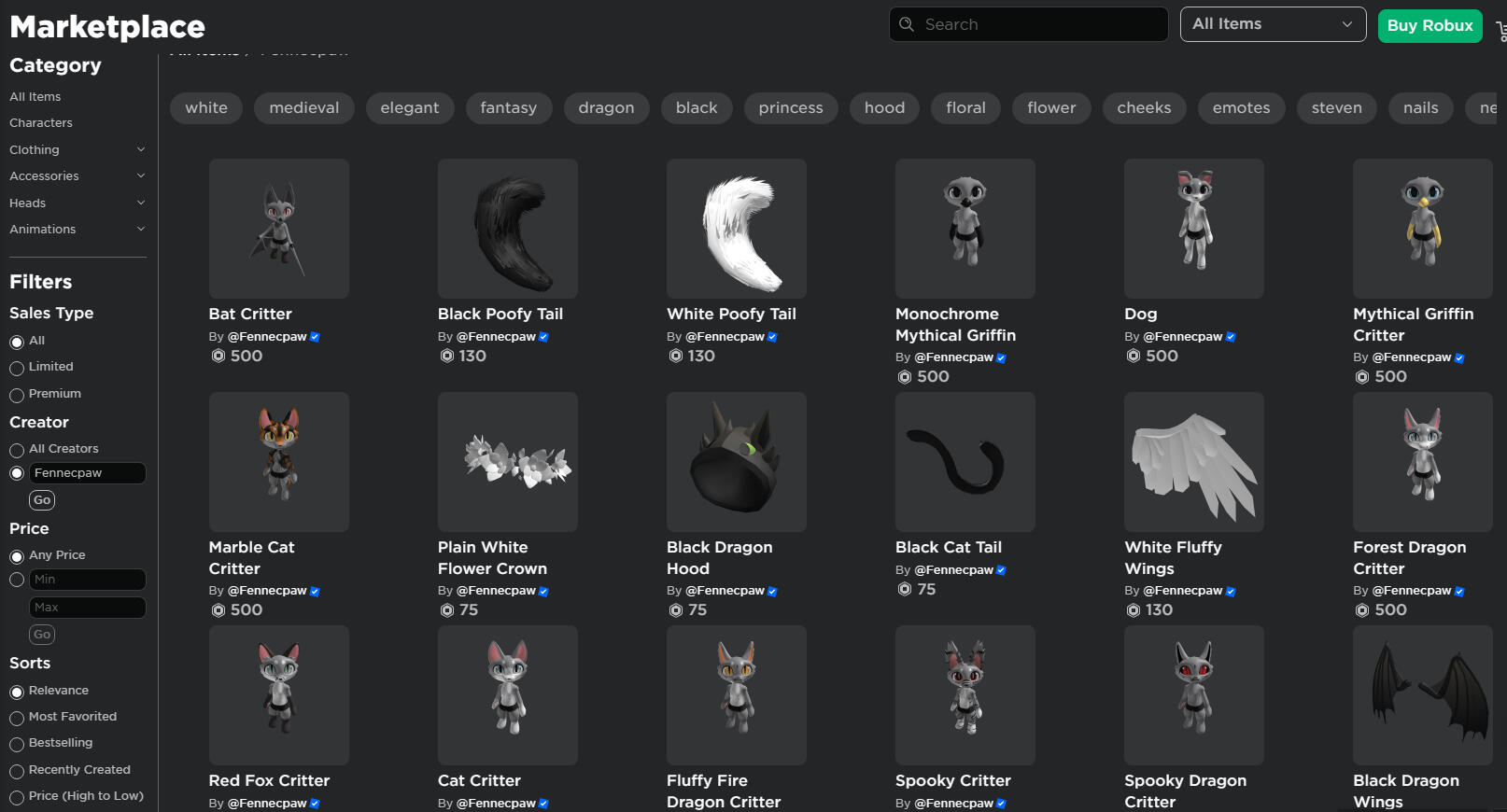Open the Bat Critter title link
This screenshot has height=812, width=1507.
(250, 315)
